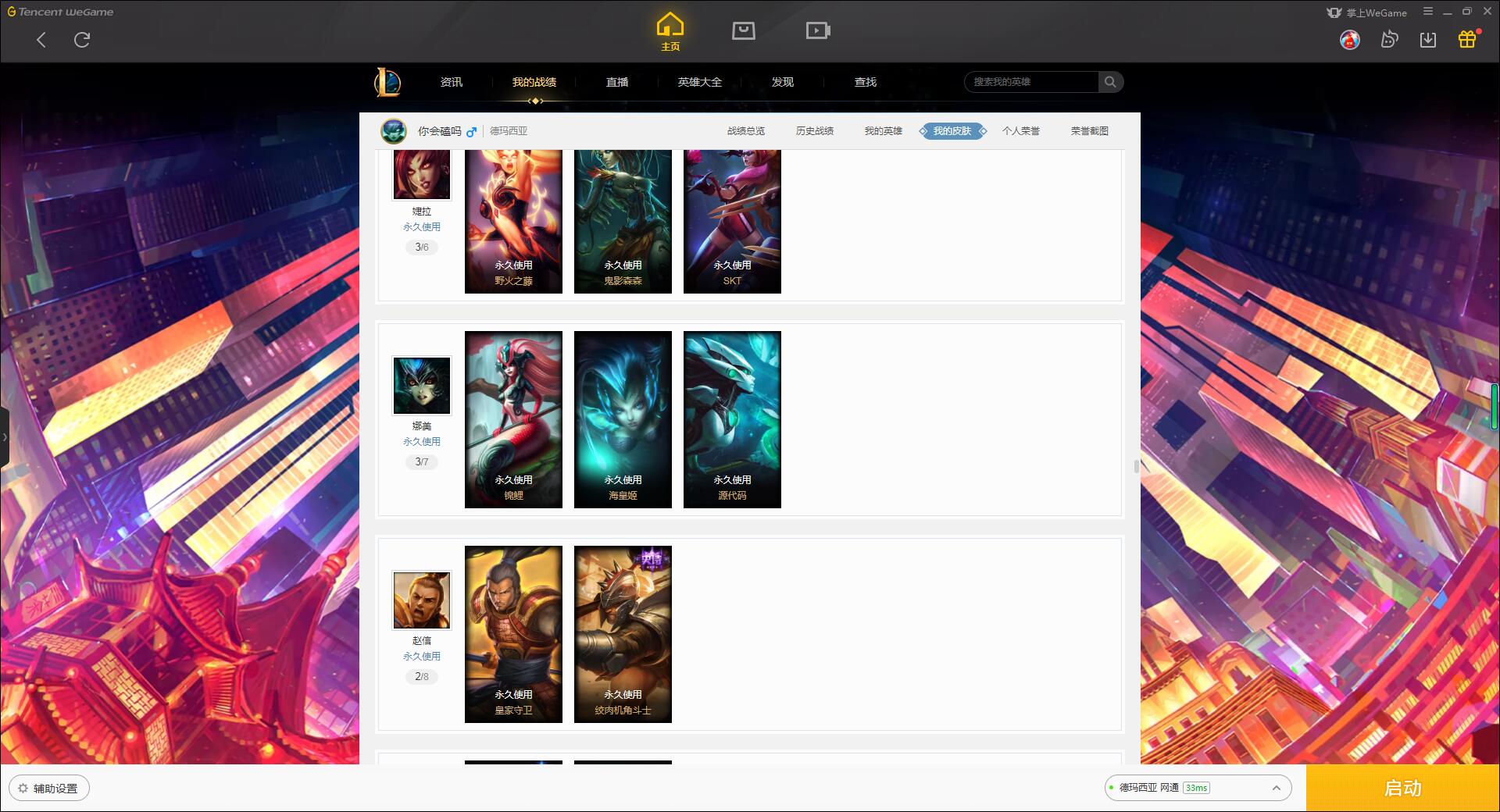
Task: Open the 野火之藤 skin card
Action: click(513, 222)
